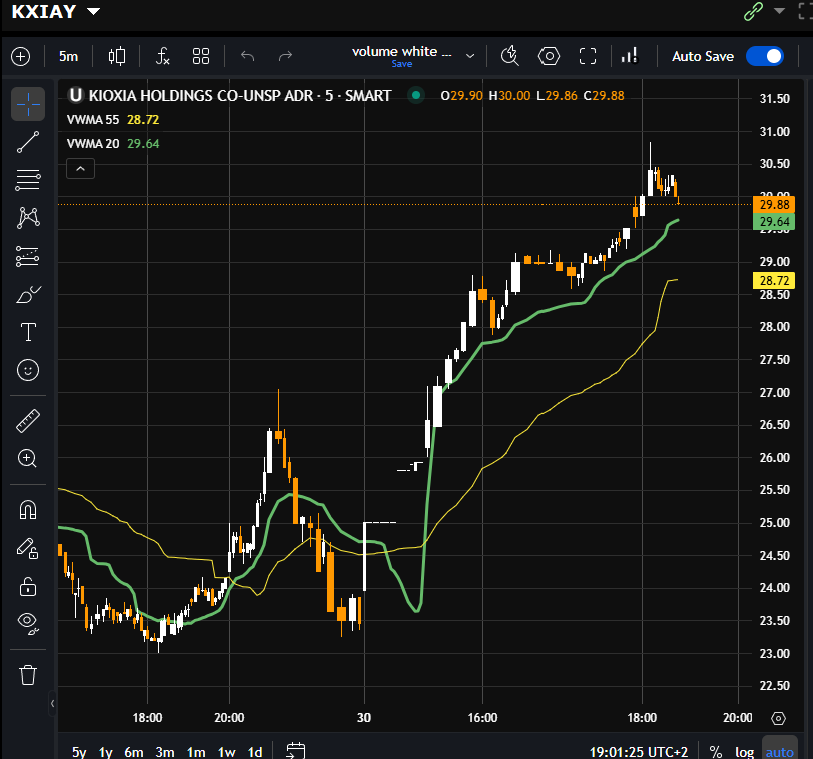813x759 pixels.
Task: Open the candlestick chart style menu
Action: [117, 57]
